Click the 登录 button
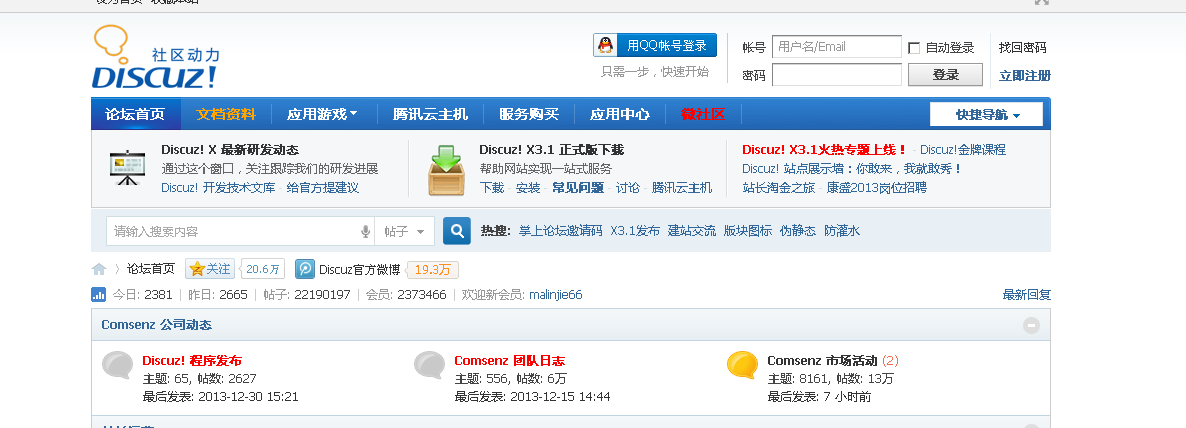 click(945, 75)
